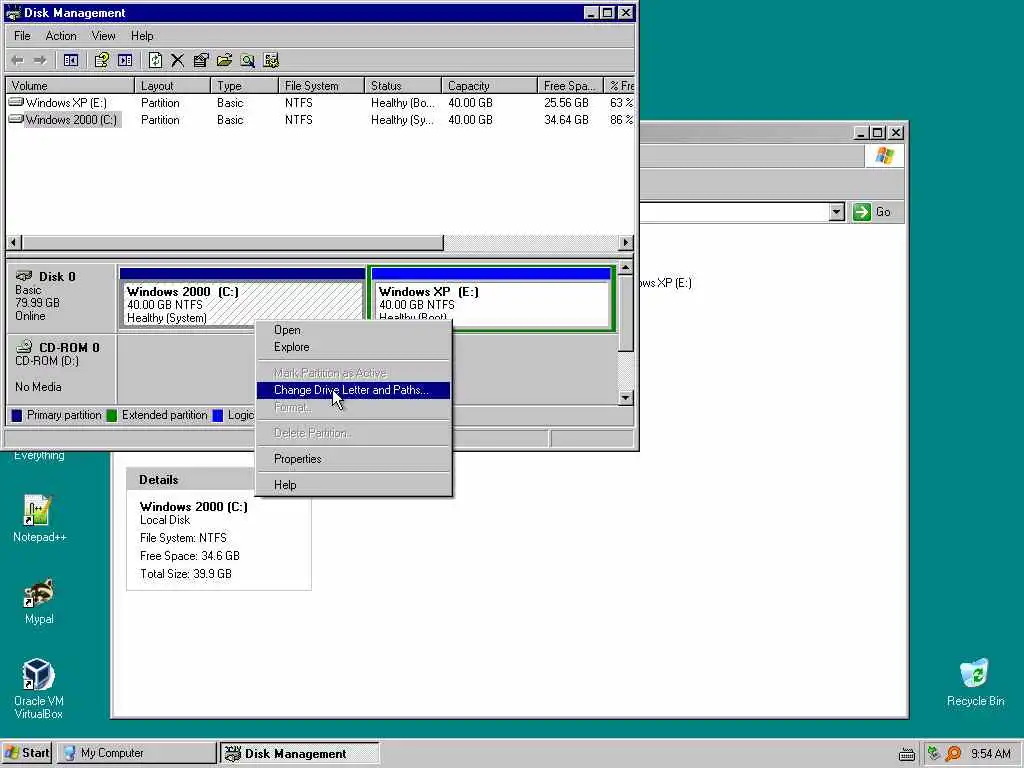Sort by the File System column header

[x=321, y=86]
